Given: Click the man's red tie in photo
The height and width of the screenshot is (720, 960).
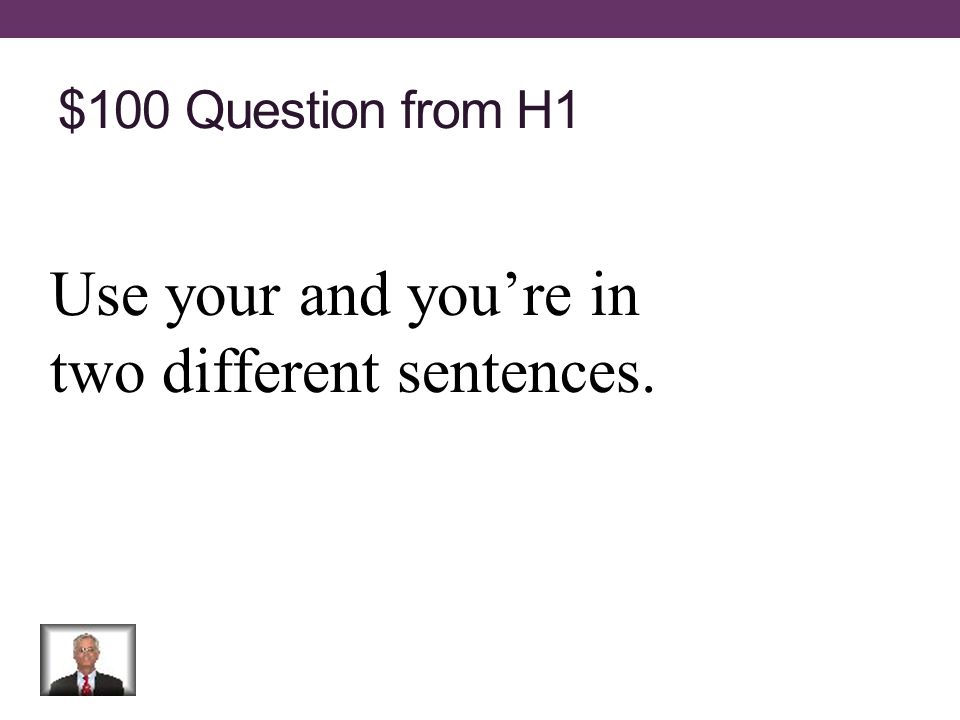Looking at the screenshot, I should pyautogui.click(x=86, y=684).
